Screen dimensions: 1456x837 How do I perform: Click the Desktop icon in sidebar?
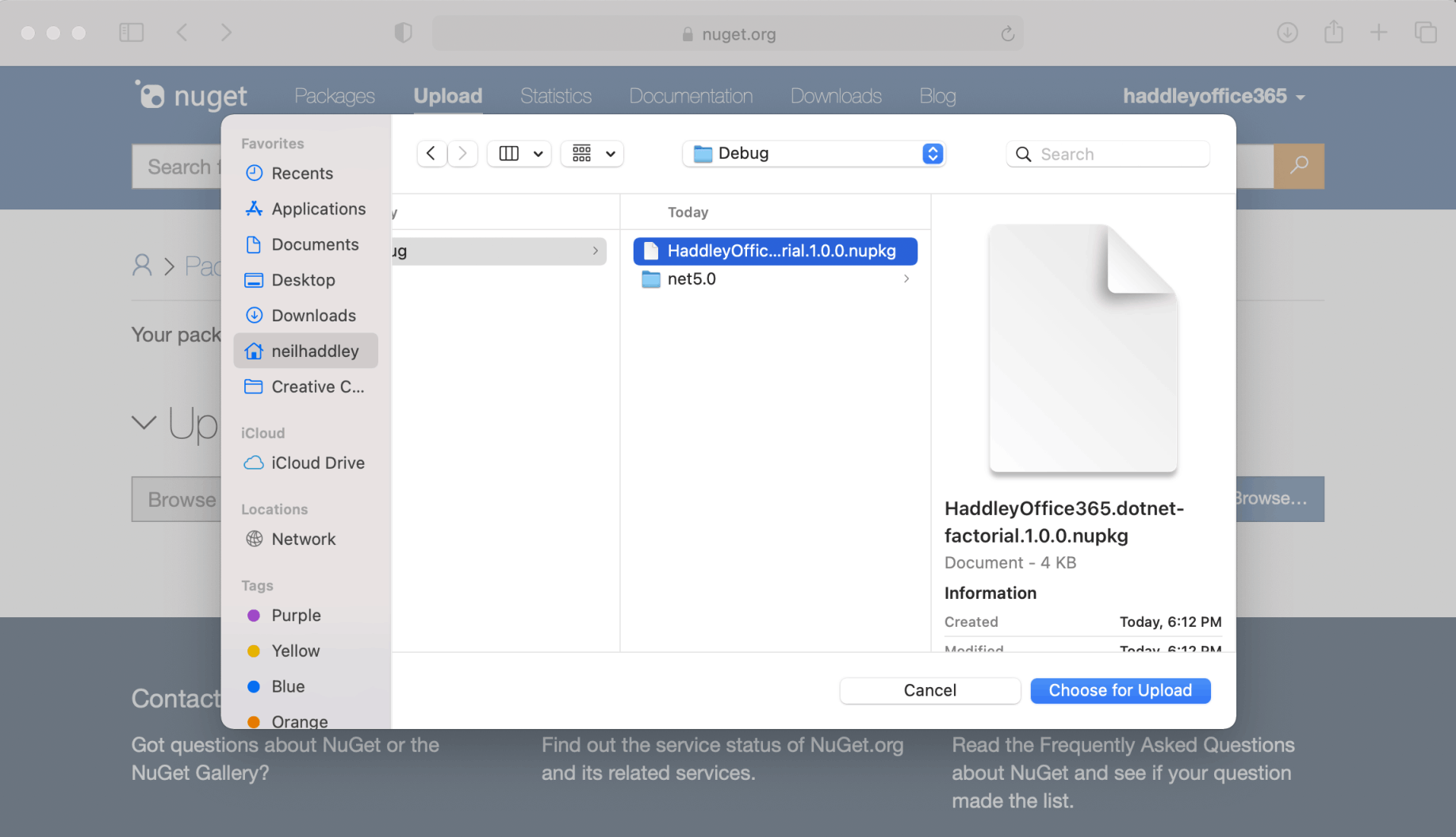click(254, 280)
